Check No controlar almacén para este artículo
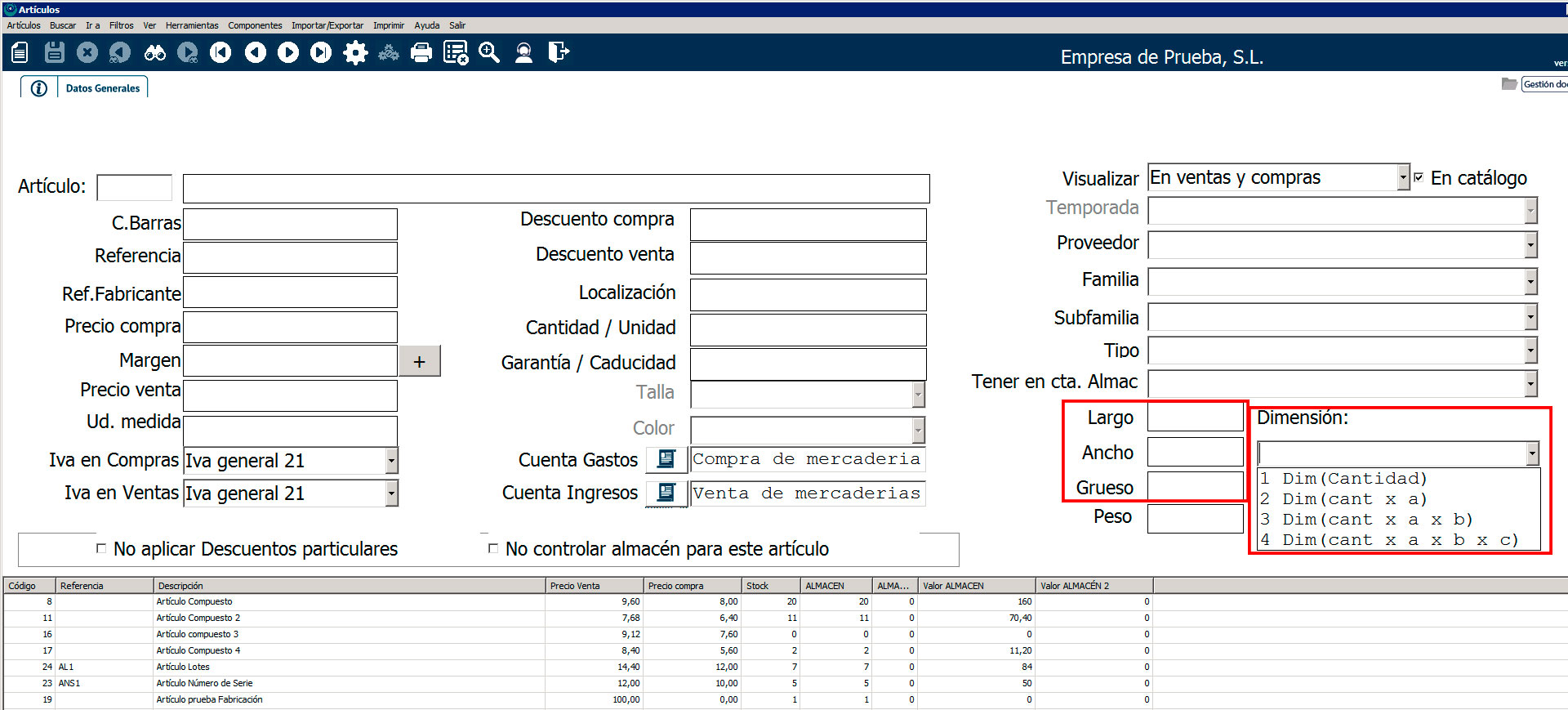Screen dimensions: 1568x710 pyautogui.click(x=492, y=548)
